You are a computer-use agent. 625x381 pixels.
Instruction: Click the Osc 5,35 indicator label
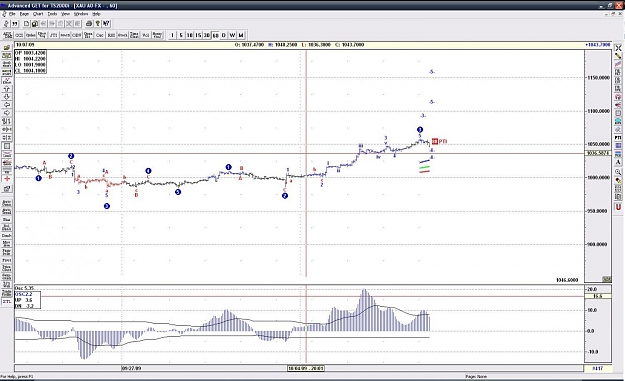24,288
